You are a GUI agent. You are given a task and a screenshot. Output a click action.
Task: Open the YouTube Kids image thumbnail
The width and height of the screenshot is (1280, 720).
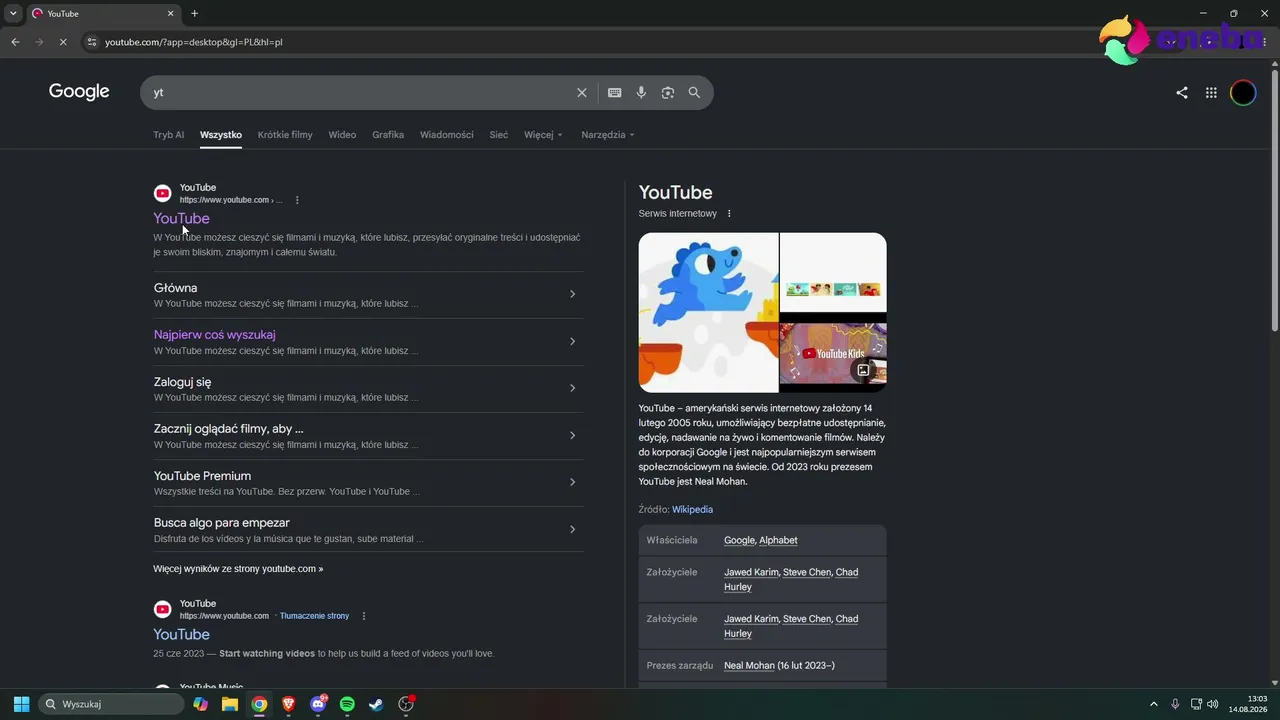pos(833,353)
